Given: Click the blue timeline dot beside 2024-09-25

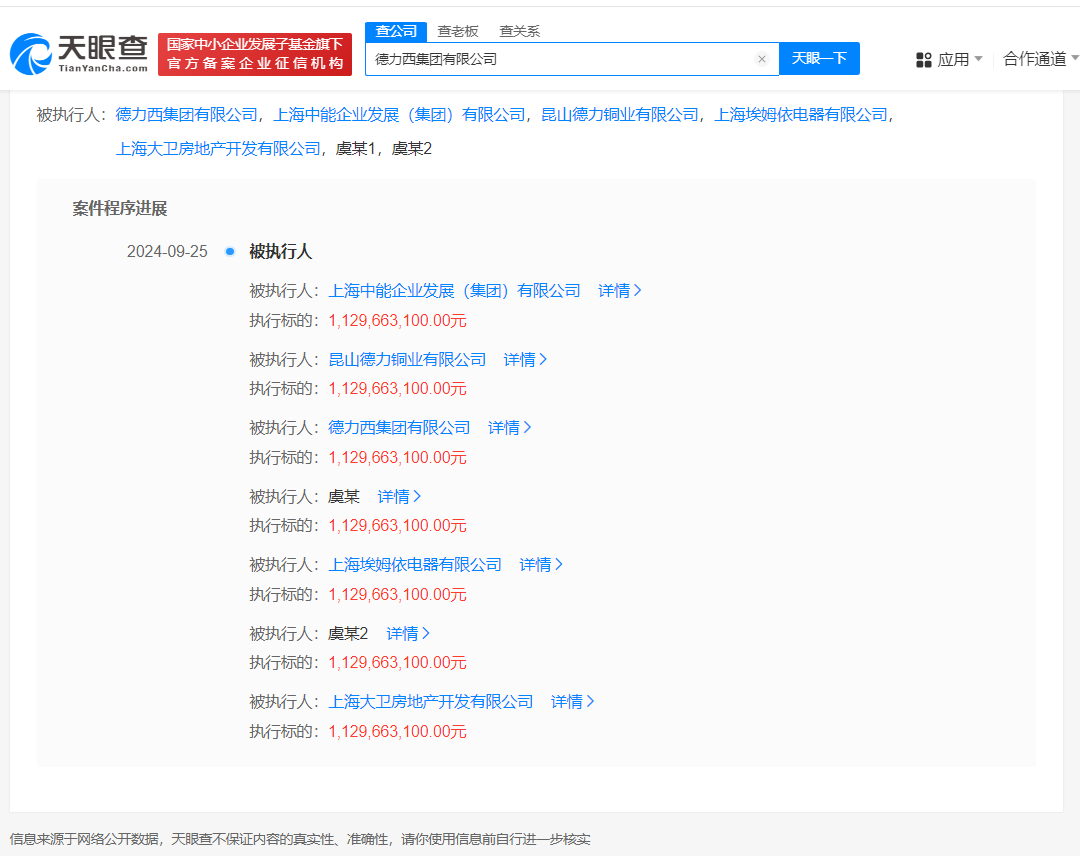Looking at the screenshot, I should (229, 252).
